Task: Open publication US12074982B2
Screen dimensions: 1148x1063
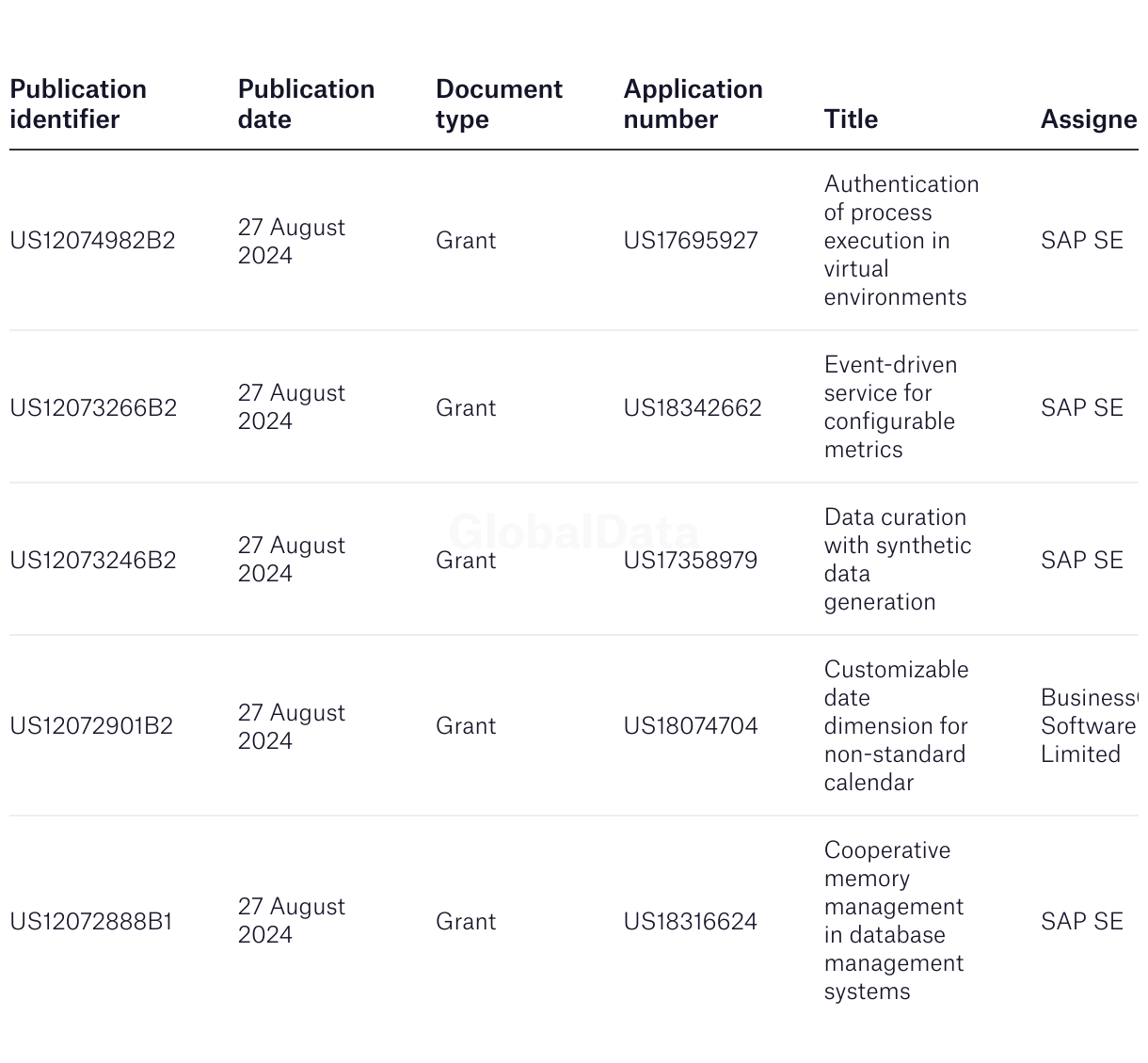Action: pyautogui.click(x=92, y=240)
